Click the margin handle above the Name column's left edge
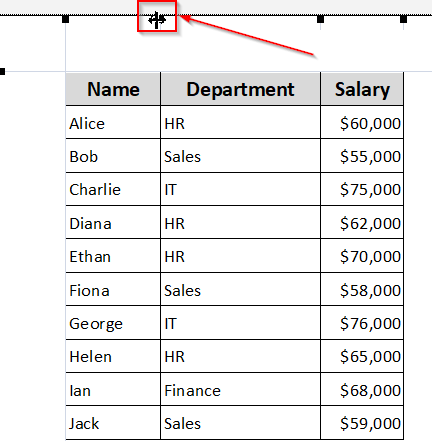The height and width of the screenshot is (441, 432). tap(66, 19)
